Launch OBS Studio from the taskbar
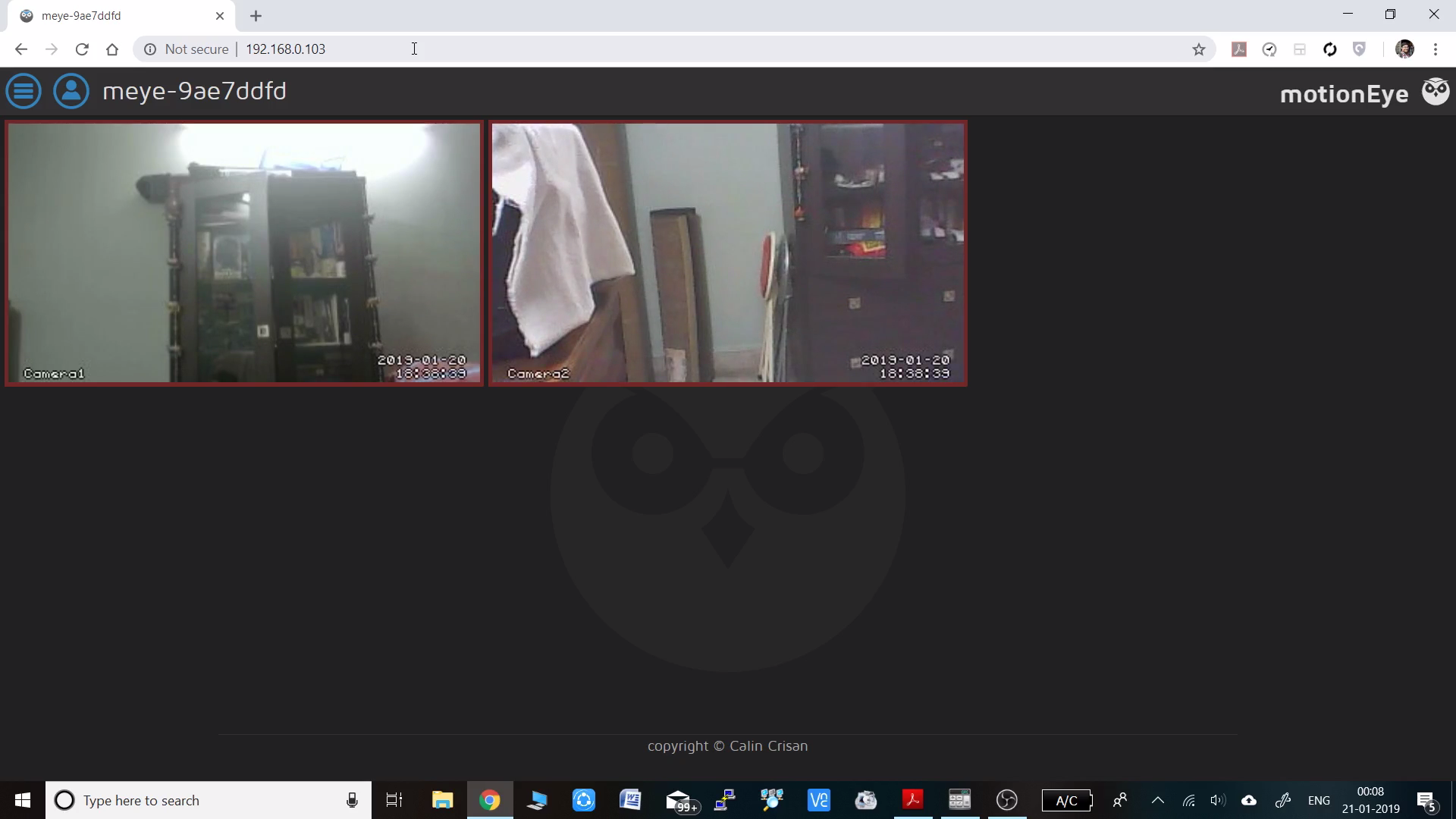Viewport: 1456px width, 819px height. (x=1007, y=800)
